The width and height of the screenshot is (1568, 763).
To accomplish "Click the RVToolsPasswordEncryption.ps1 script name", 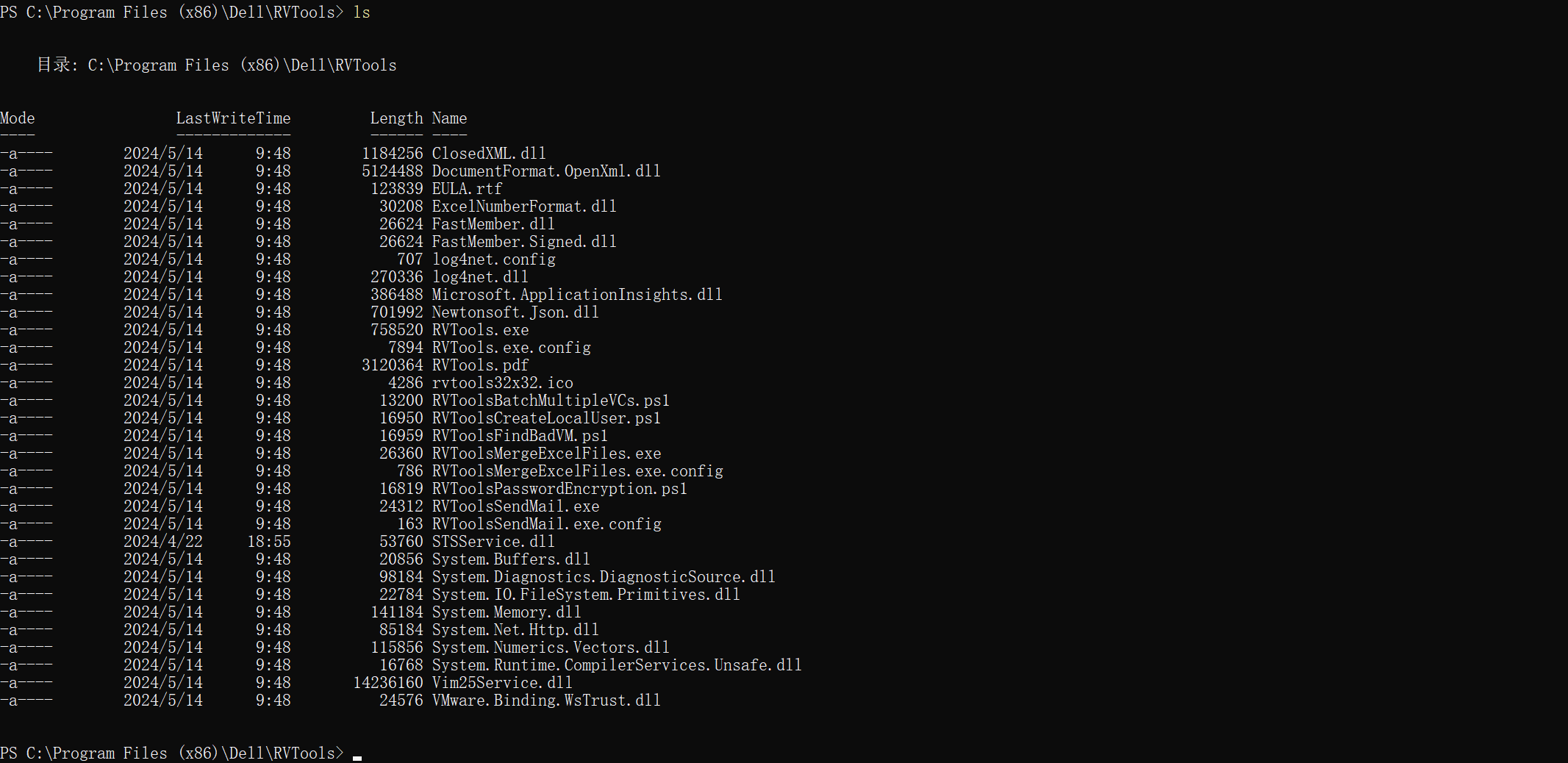I will tap(559, 489).
